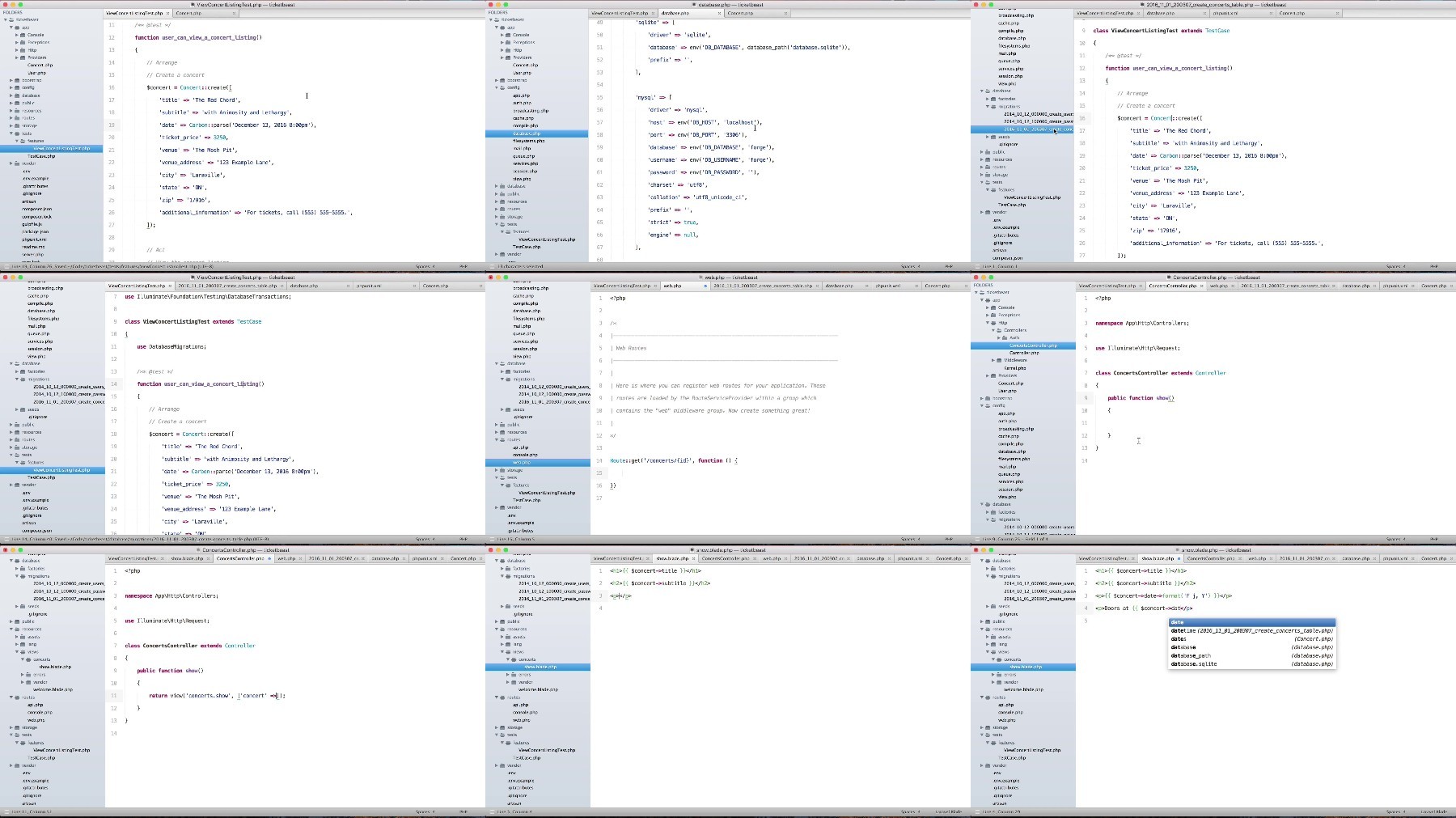
Task: Open console.php in web.php-titled window sidebar
Action: (x=525, y=455)
